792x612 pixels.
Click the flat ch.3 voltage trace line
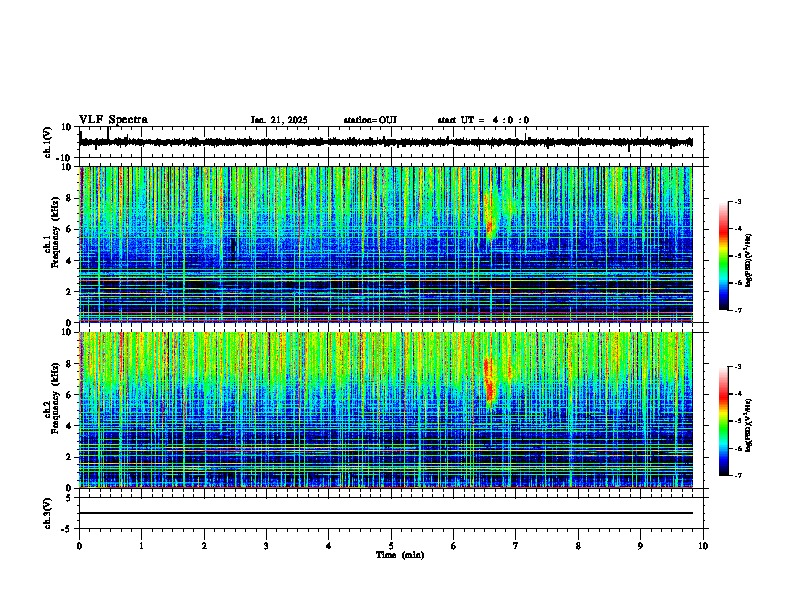tap(386, 513)
